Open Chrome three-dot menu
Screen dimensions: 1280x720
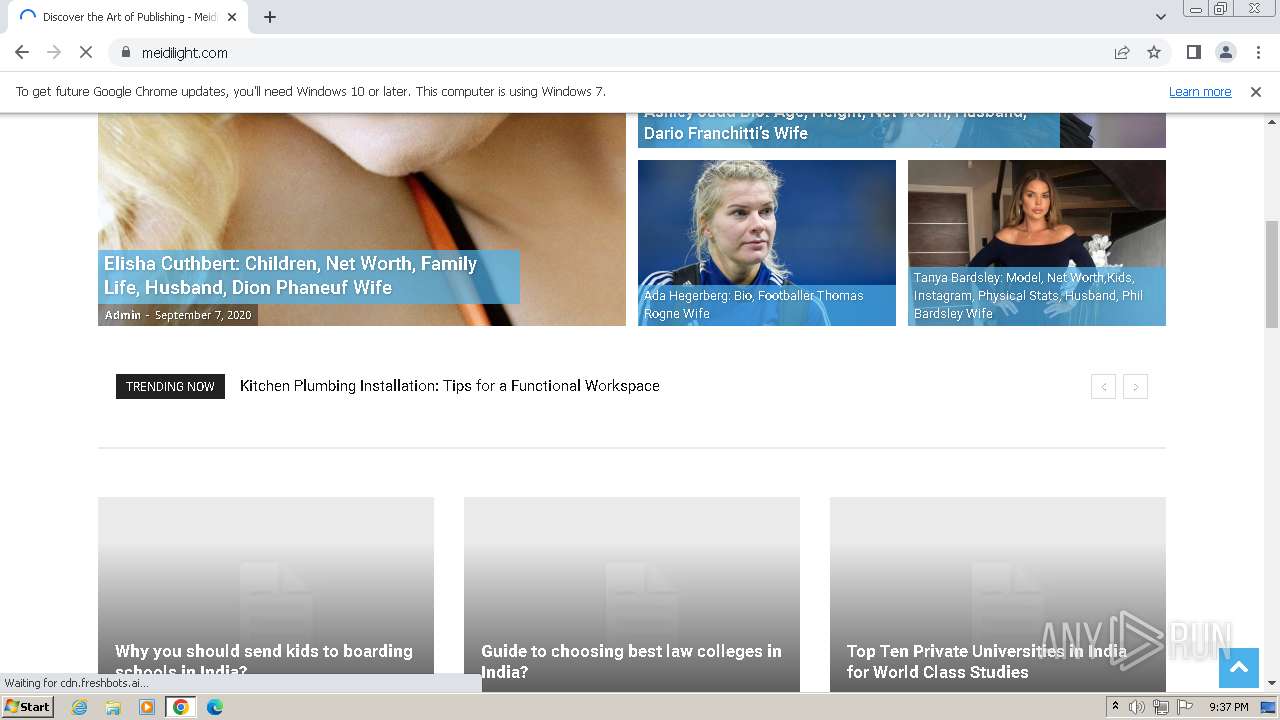pyautogui.click(x=1257, y=52)
